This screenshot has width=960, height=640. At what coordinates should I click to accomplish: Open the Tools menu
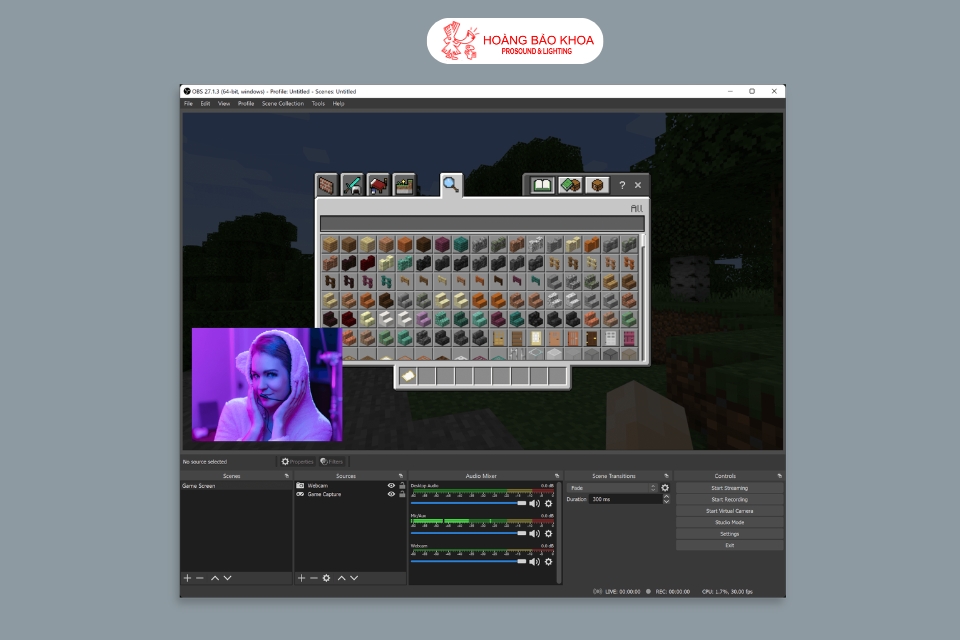318,104
